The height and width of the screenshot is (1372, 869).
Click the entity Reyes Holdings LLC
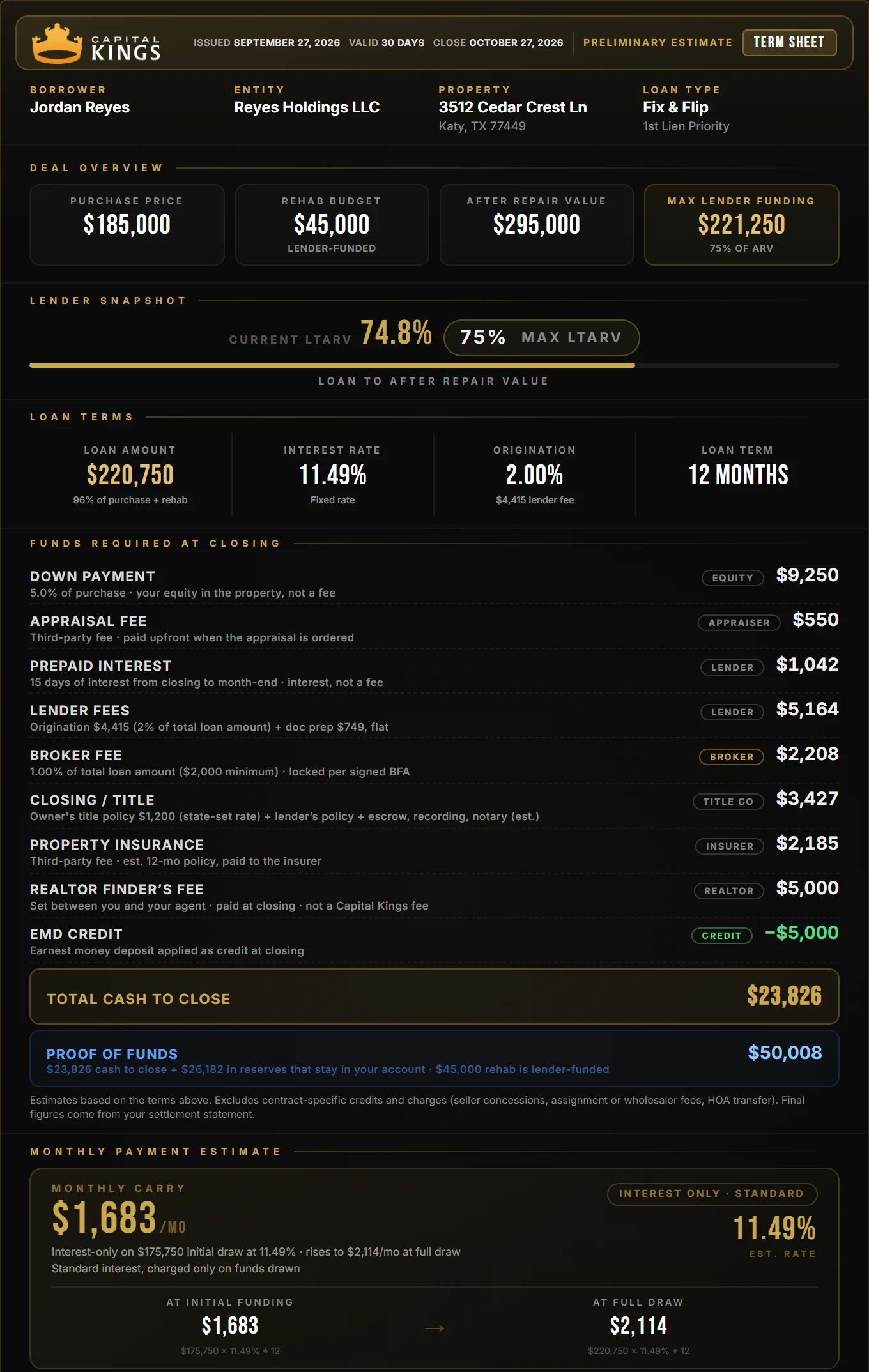point(307,107)
